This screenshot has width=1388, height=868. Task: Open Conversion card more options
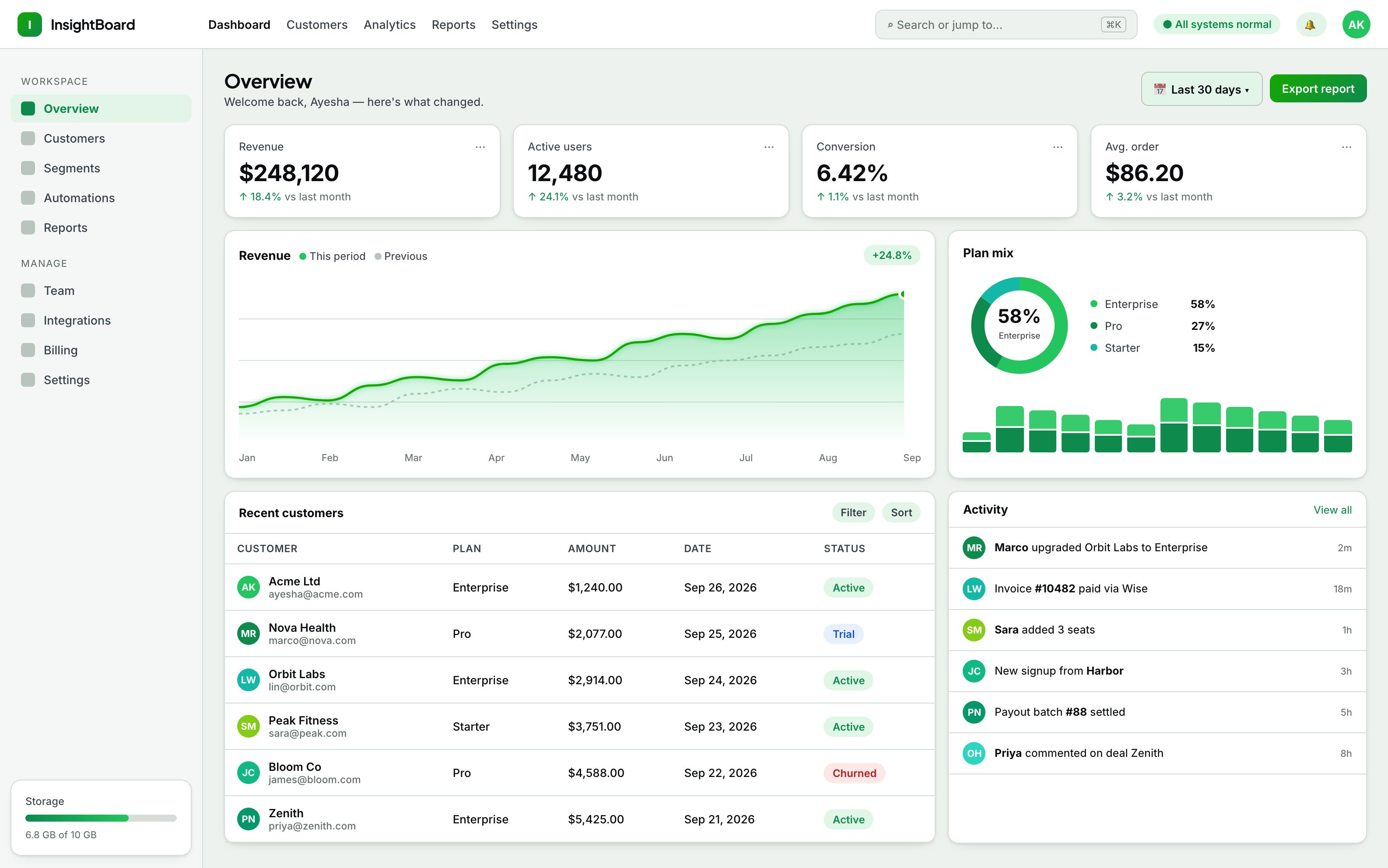click(1057, 147)
